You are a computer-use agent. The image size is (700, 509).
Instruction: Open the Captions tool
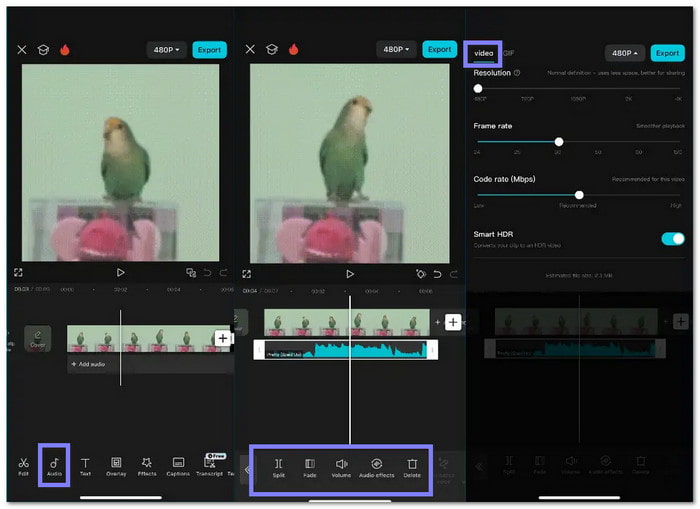coord(178,466)
